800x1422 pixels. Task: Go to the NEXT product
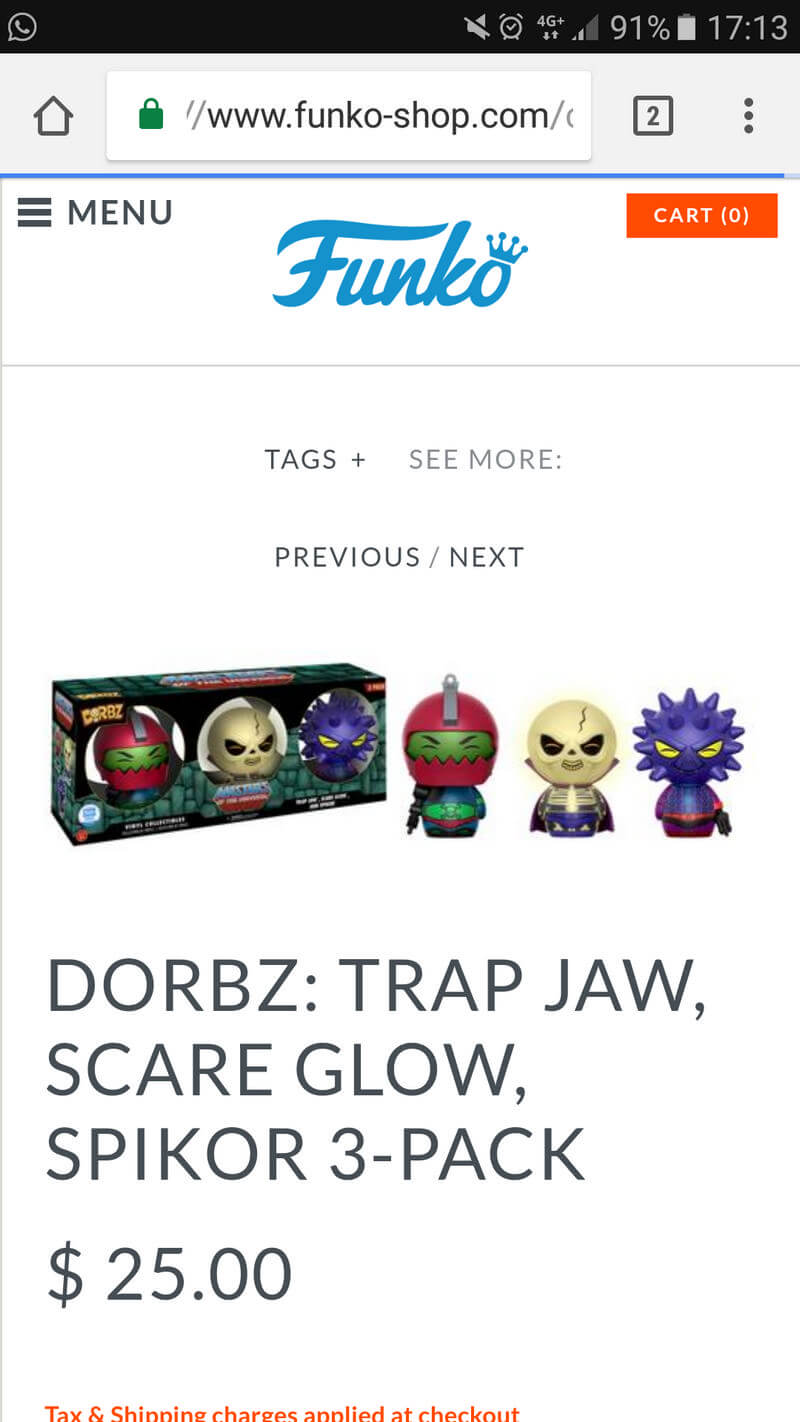(x=487, y=557)
